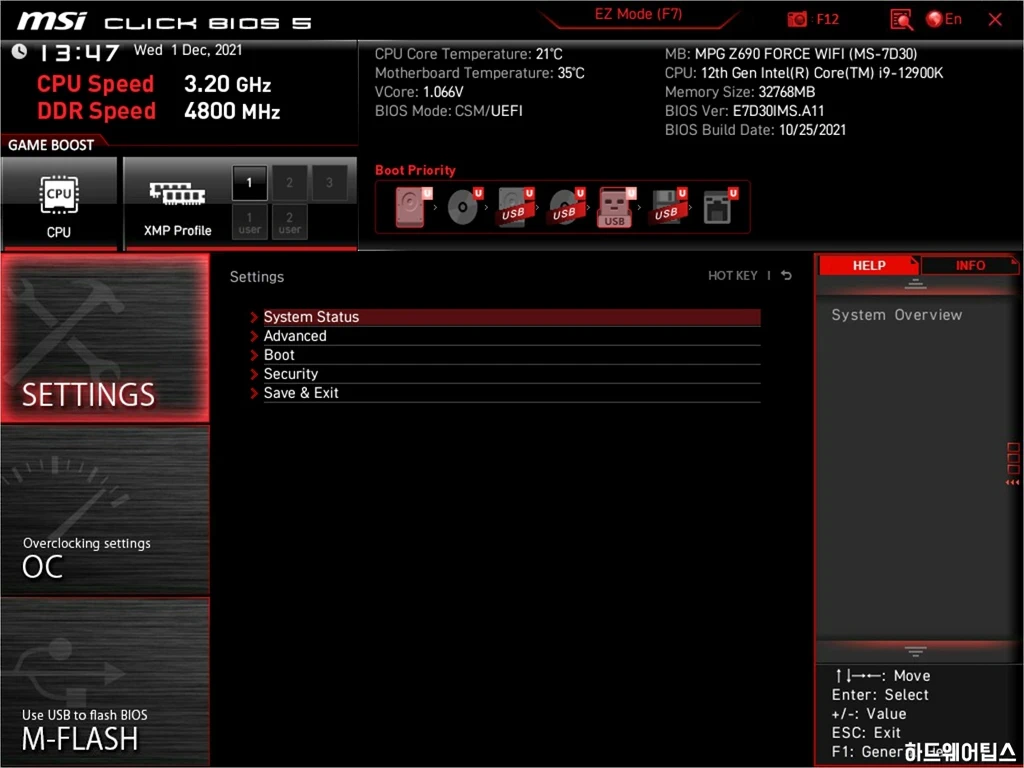Image resolution: width=1024 pixels, height=768 pixels.
Task: Select XMP user profile 1
Action: 249,222
